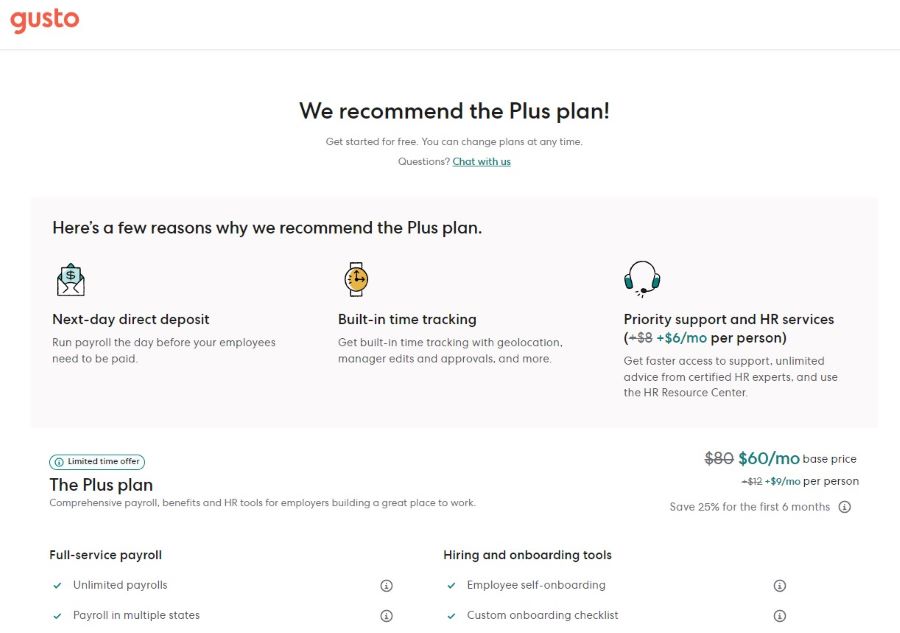Show info for Employee self-onboarding
900x633 pixels.
779,585
